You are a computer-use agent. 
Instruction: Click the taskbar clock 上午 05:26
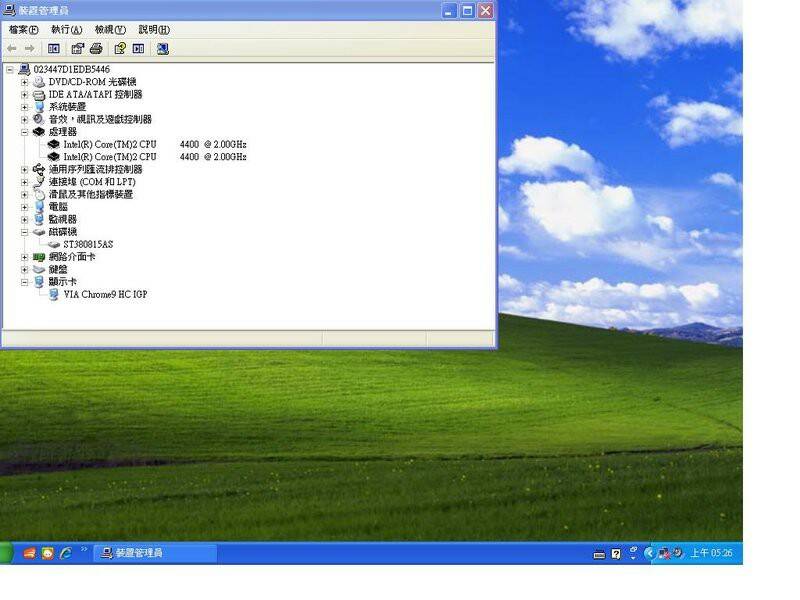pos(711,553)
